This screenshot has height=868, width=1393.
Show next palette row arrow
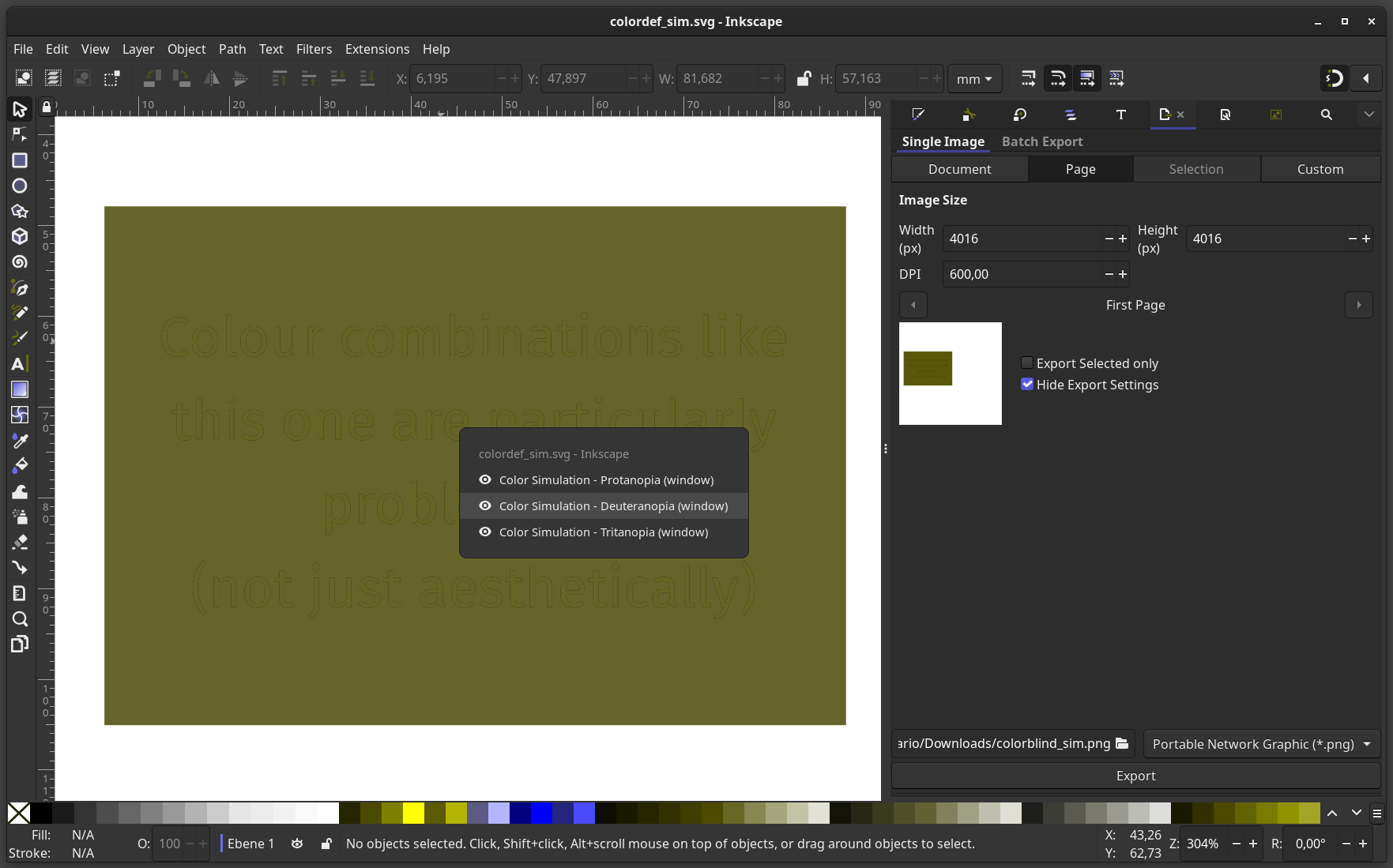click(1357, 813)
